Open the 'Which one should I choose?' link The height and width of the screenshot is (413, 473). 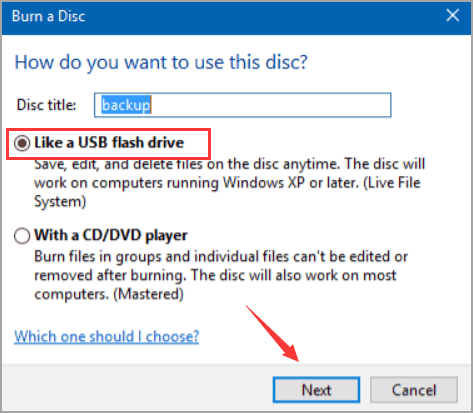click(107, 336)
